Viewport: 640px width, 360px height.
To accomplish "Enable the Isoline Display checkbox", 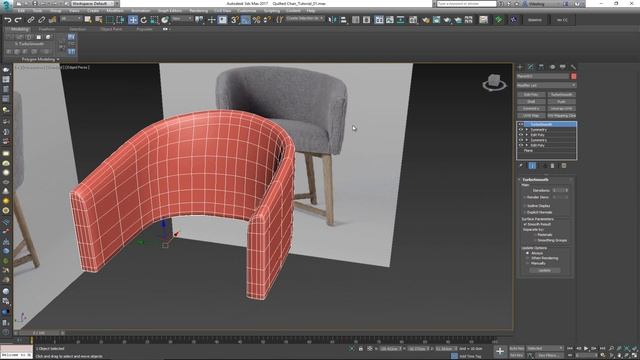I will (x=525, y=206).
